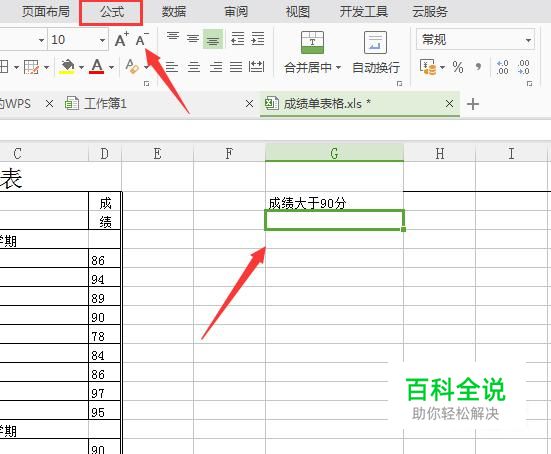Switch to the 审阅 tab
This screenshot has height=454, width=551.
236,12
